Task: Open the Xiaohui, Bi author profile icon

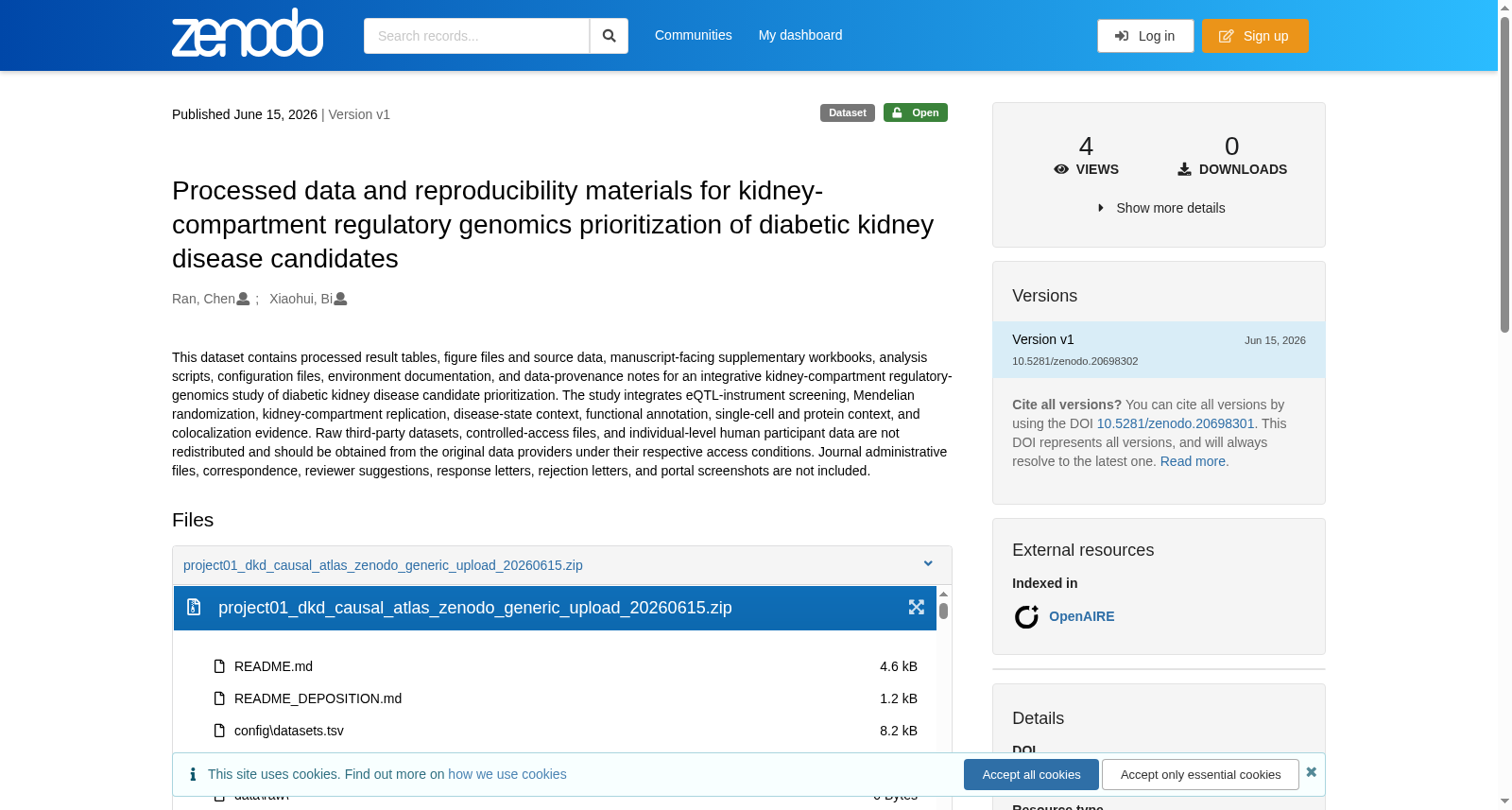Action: point(341,299)
